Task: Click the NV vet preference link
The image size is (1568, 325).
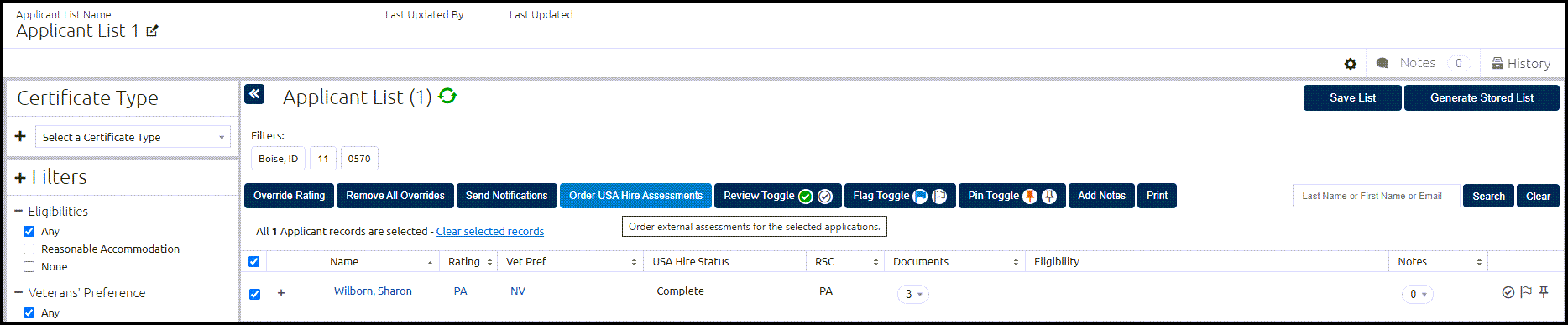Action: pos(518,291)
